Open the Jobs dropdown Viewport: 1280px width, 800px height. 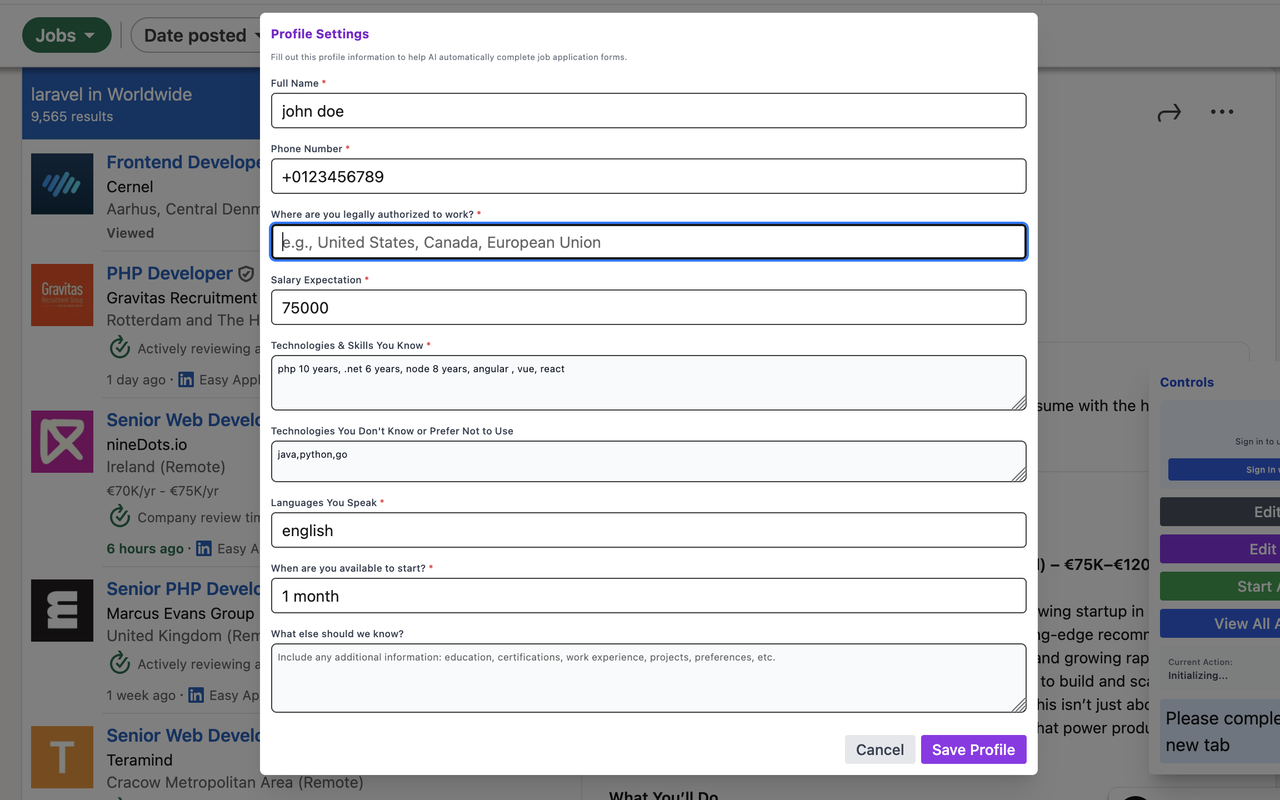click(66, 34)
